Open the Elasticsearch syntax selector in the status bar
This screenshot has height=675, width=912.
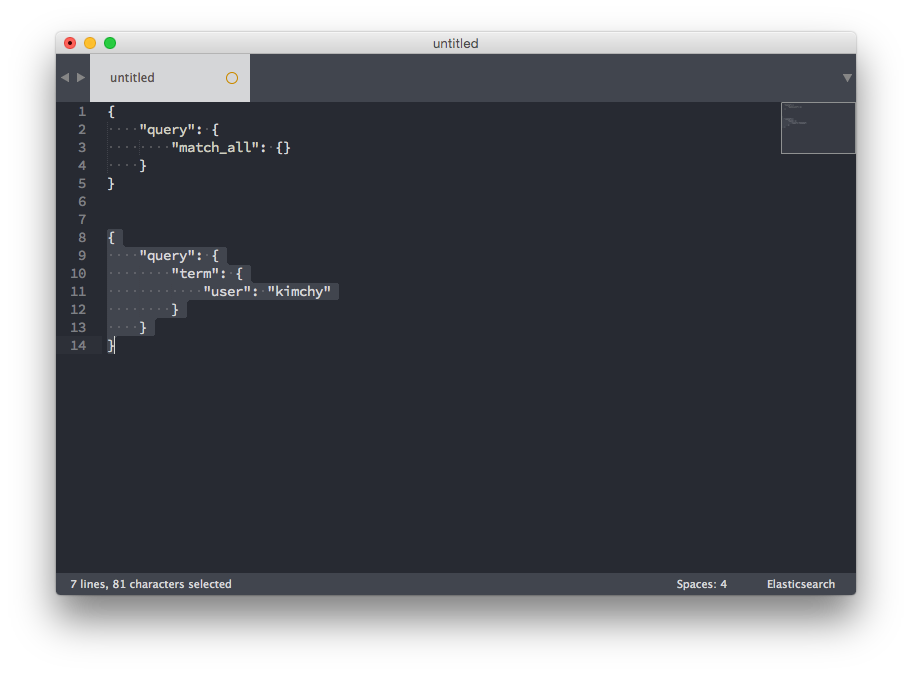[800, 583]
